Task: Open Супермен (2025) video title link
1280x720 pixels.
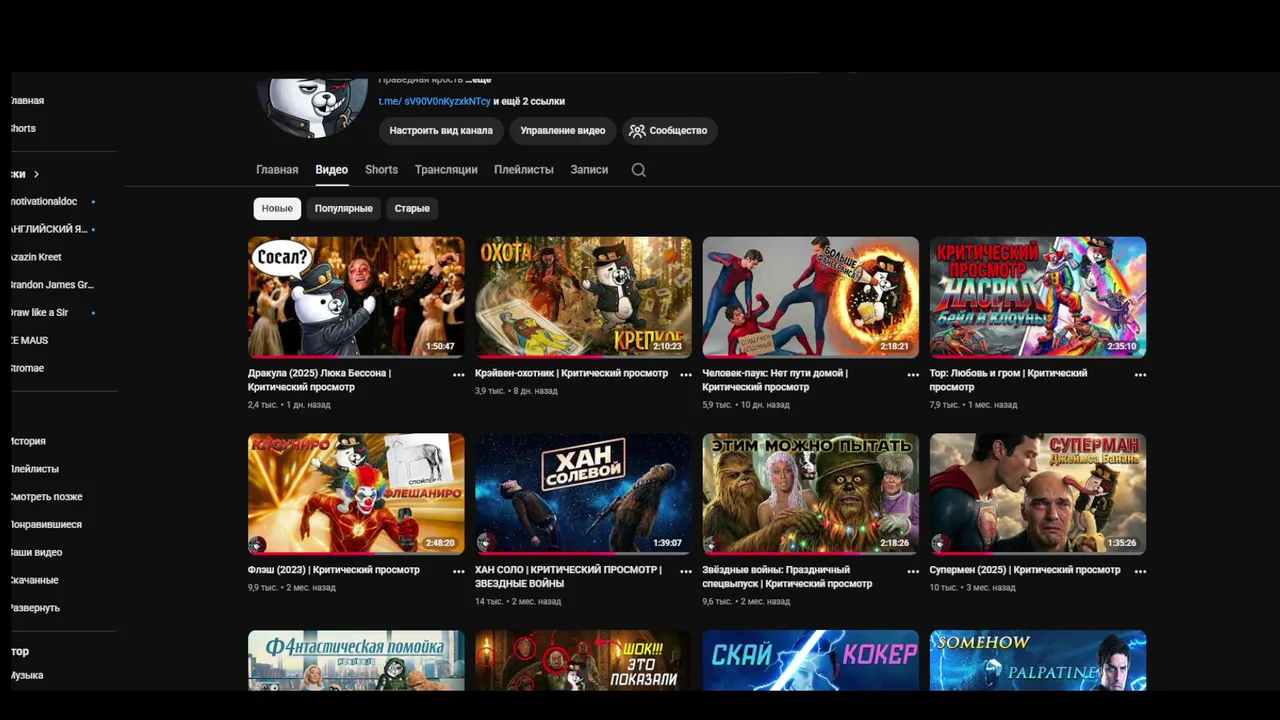Action: click(x=1024, y=570)
